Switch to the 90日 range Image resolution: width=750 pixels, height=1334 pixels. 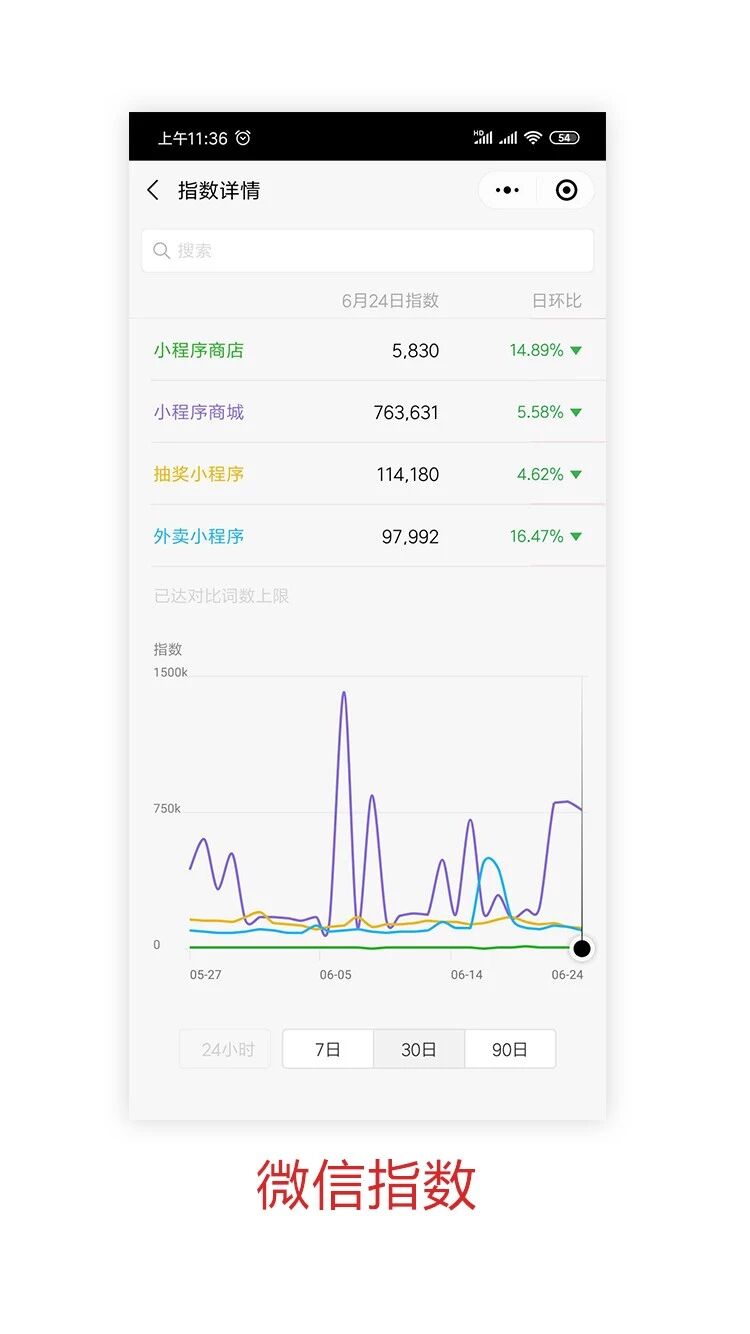(510, 1049)
